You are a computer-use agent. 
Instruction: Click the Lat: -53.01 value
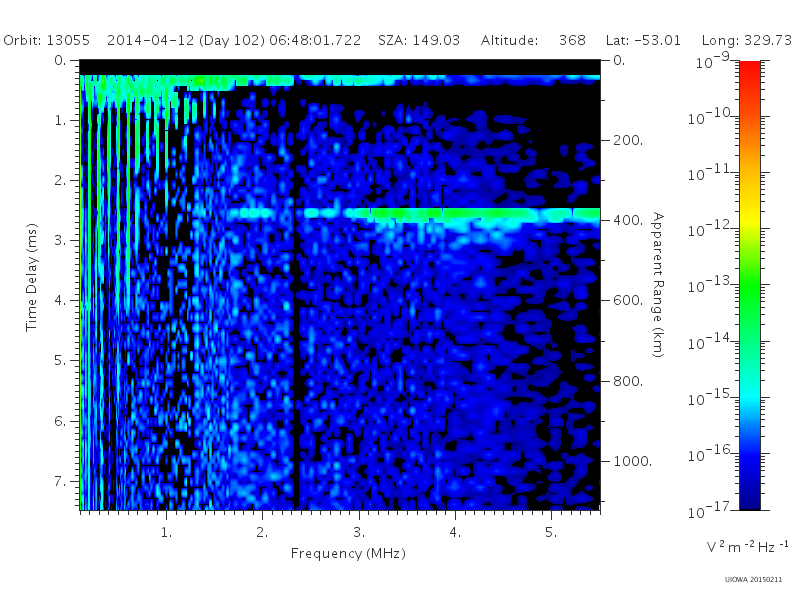(x=643, y=40)
